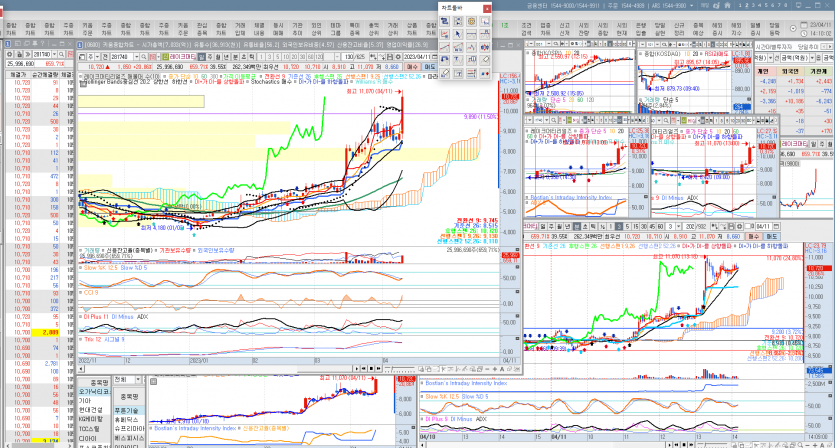Screen dimensions: 835x448
Task: Click the 매수 buy button in main chart
Action: [413, 66]
